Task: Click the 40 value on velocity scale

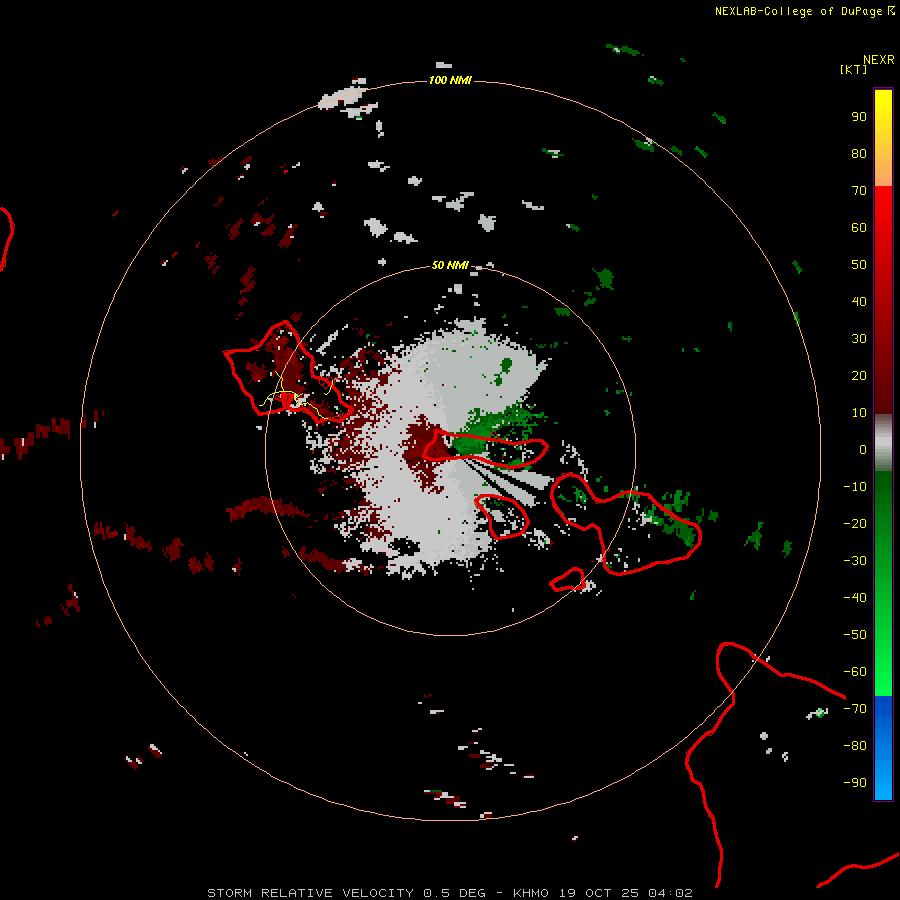Action: 859,302
